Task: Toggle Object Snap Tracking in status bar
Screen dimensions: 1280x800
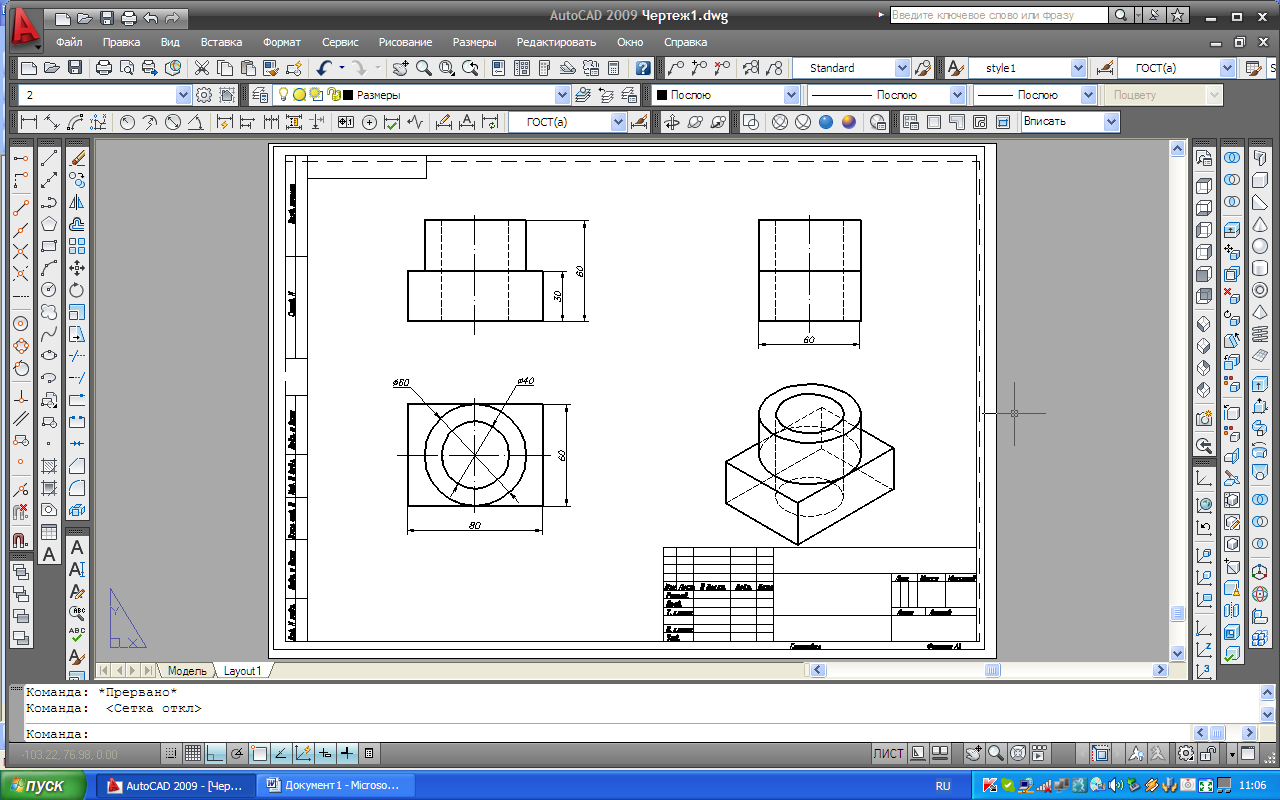Action: pyautogui.click(x=281, y=753)
